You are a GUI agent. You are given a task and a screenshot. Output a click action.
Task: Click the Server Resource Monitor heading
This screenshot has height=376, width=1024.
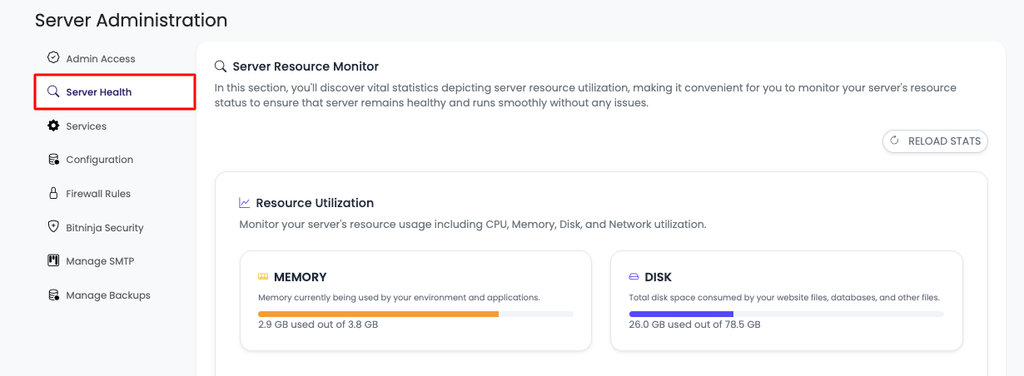306,67
